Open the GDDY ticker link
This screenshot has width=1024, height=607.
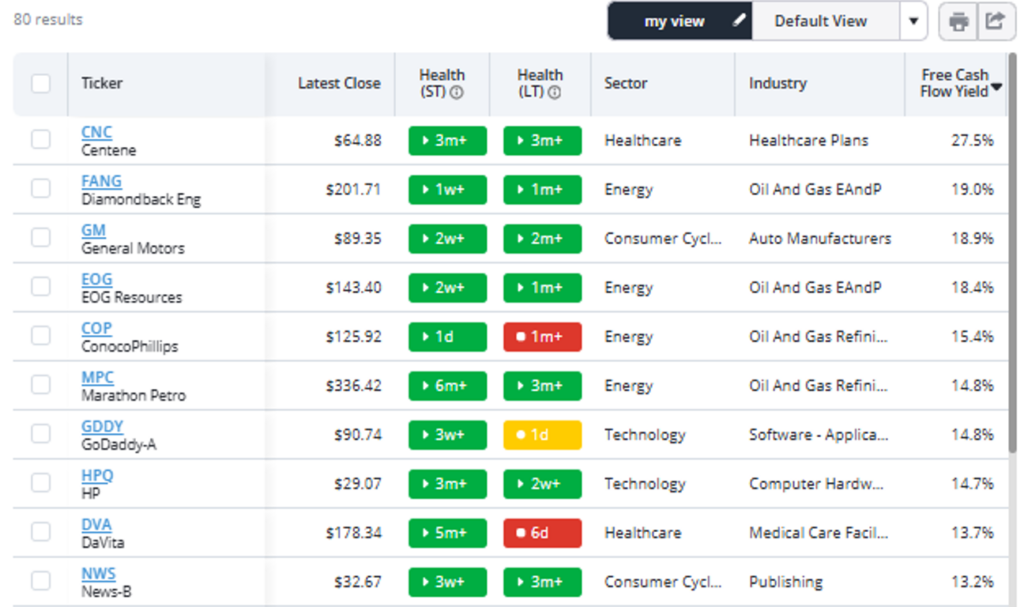click(102, 426)
